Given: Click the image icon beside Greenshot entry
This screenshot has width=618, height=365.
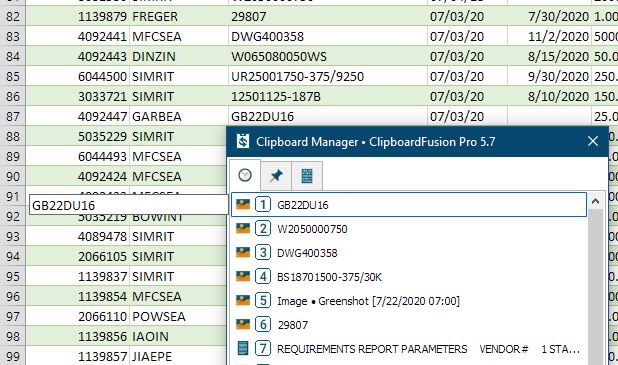Looking at the screenshot, I should [243, 300].
